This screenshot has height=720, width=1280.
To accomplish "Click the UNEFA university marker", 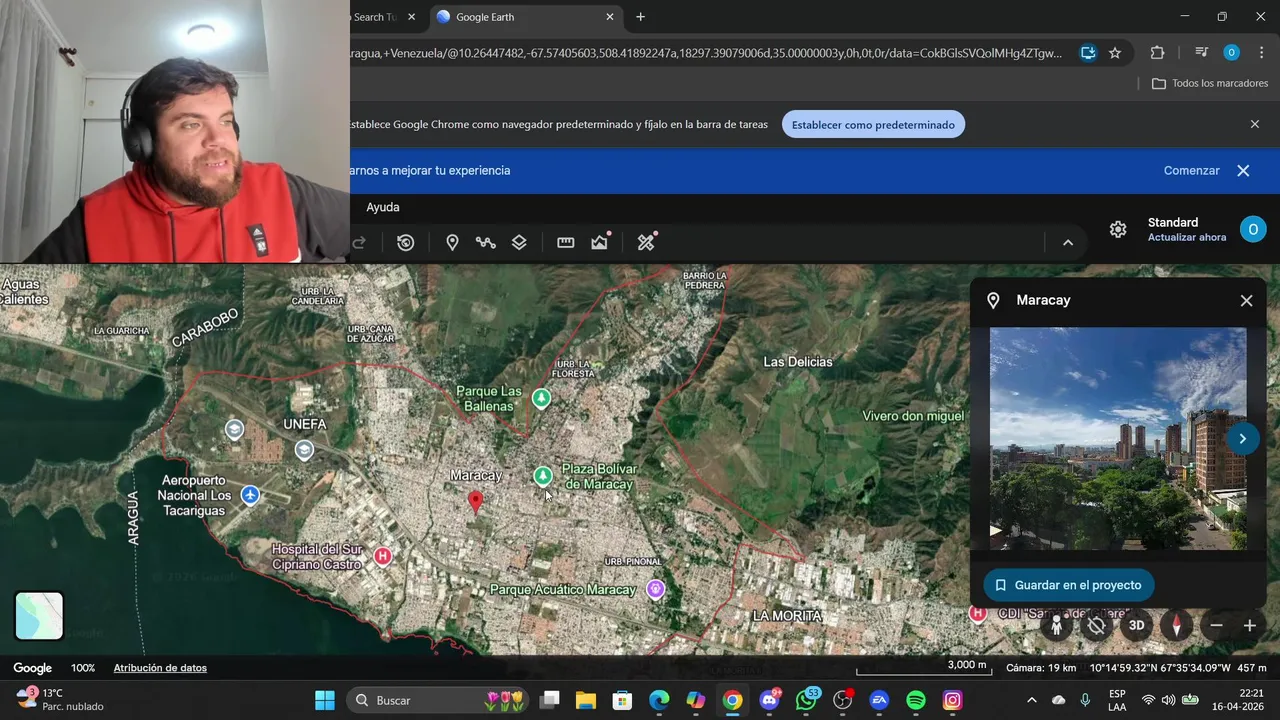I will pos(304,450).
